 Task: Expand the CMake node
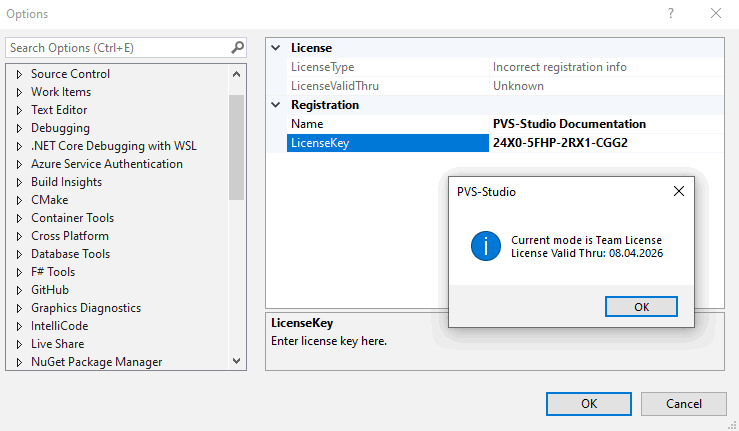coord(19,200)
